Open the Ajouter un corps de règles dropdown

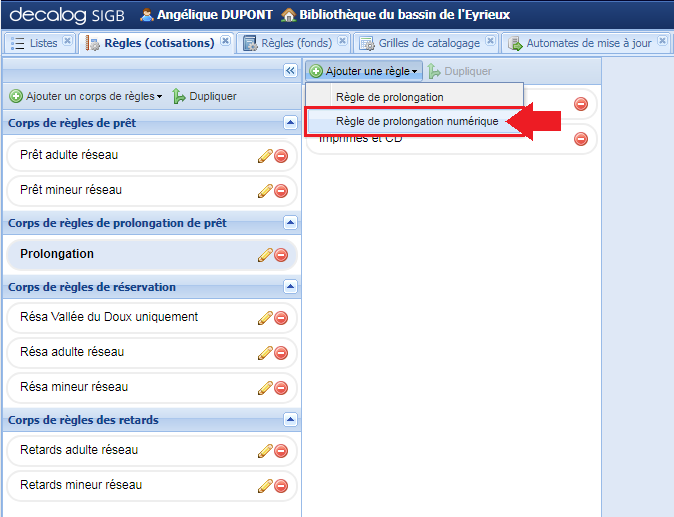(x=85, y=96)
